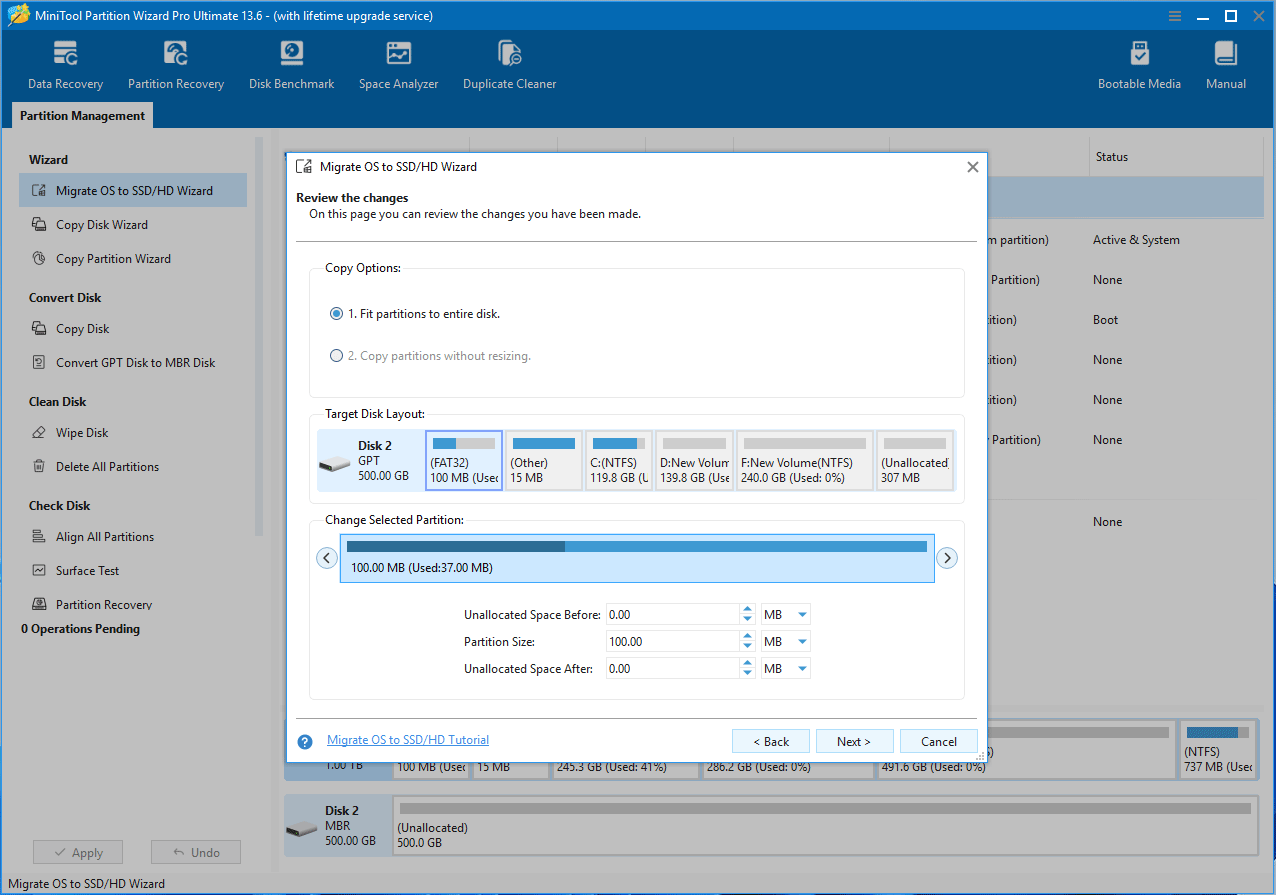1276x895 pixels.
Task: Select Disk 2 MBR in main disk map
Action: pyautogui.click(x=337, y=826)
